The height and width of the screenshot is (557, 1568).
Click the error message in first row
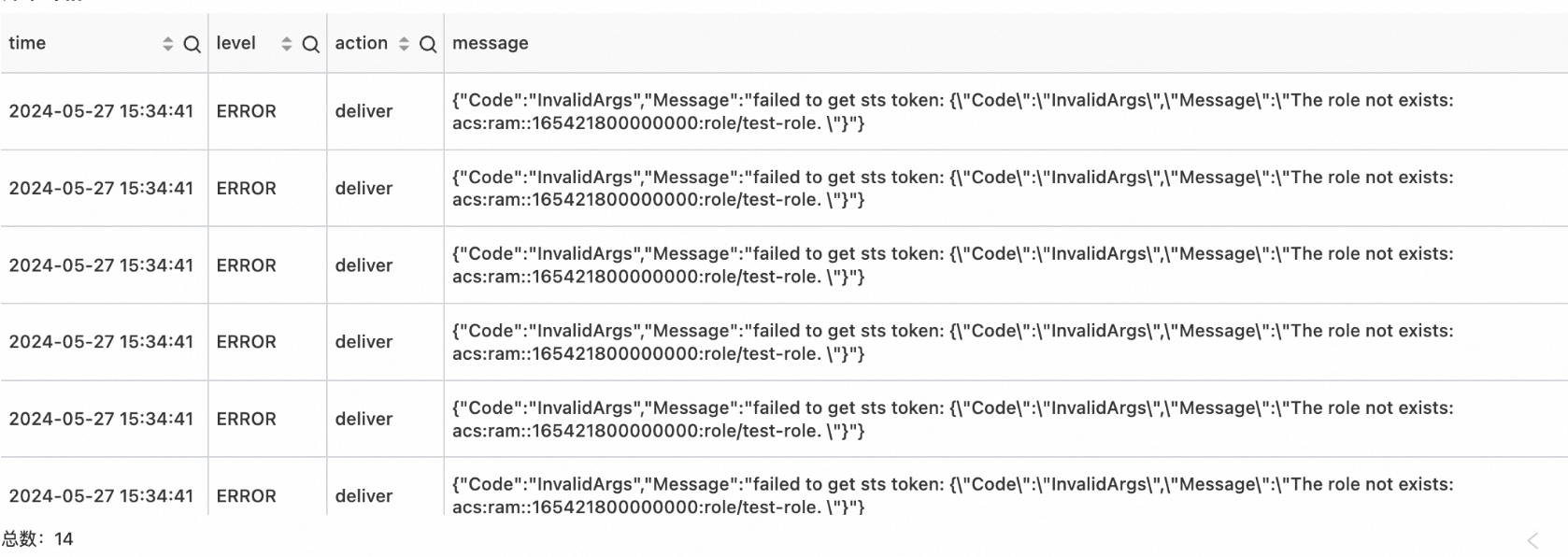click(952, 111)
